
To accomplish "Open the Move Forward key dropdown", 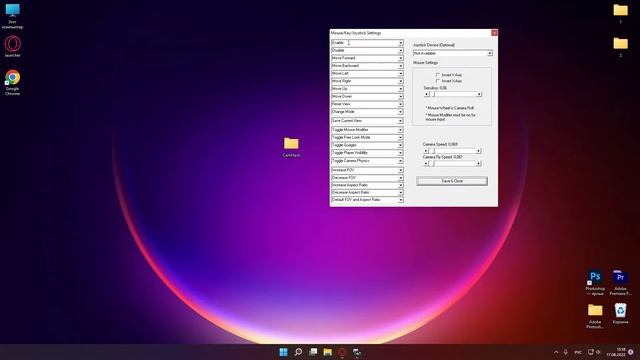I will [x=367, y=58].
